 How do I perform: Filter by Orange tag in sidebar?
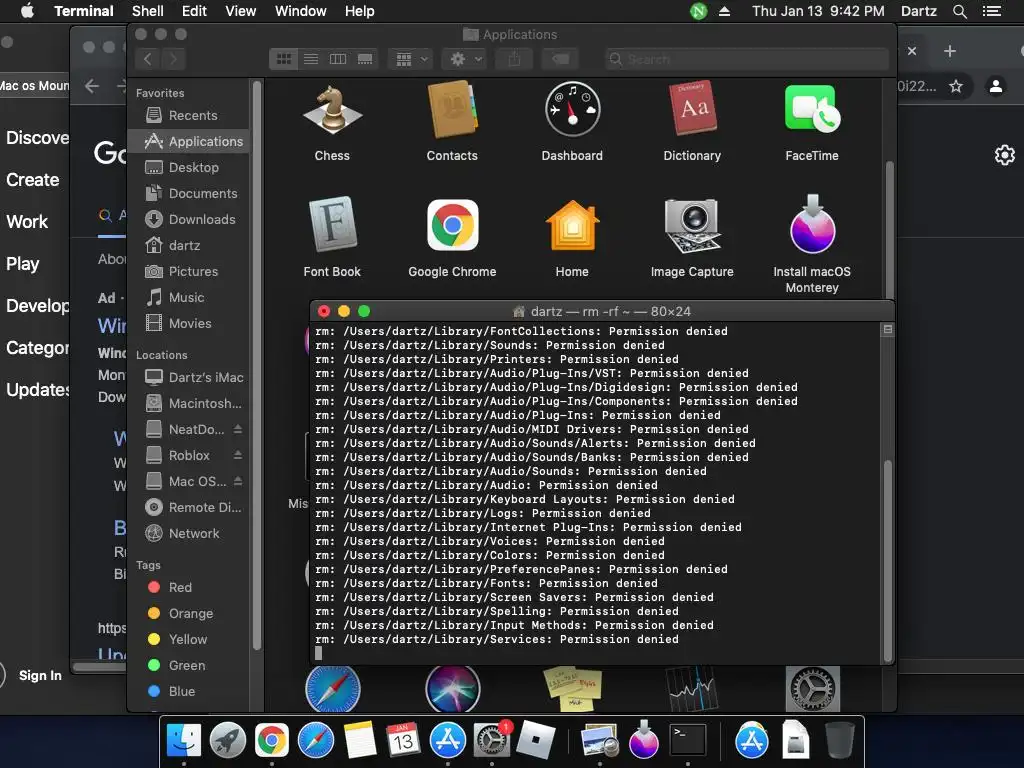[x=188, y=613]
